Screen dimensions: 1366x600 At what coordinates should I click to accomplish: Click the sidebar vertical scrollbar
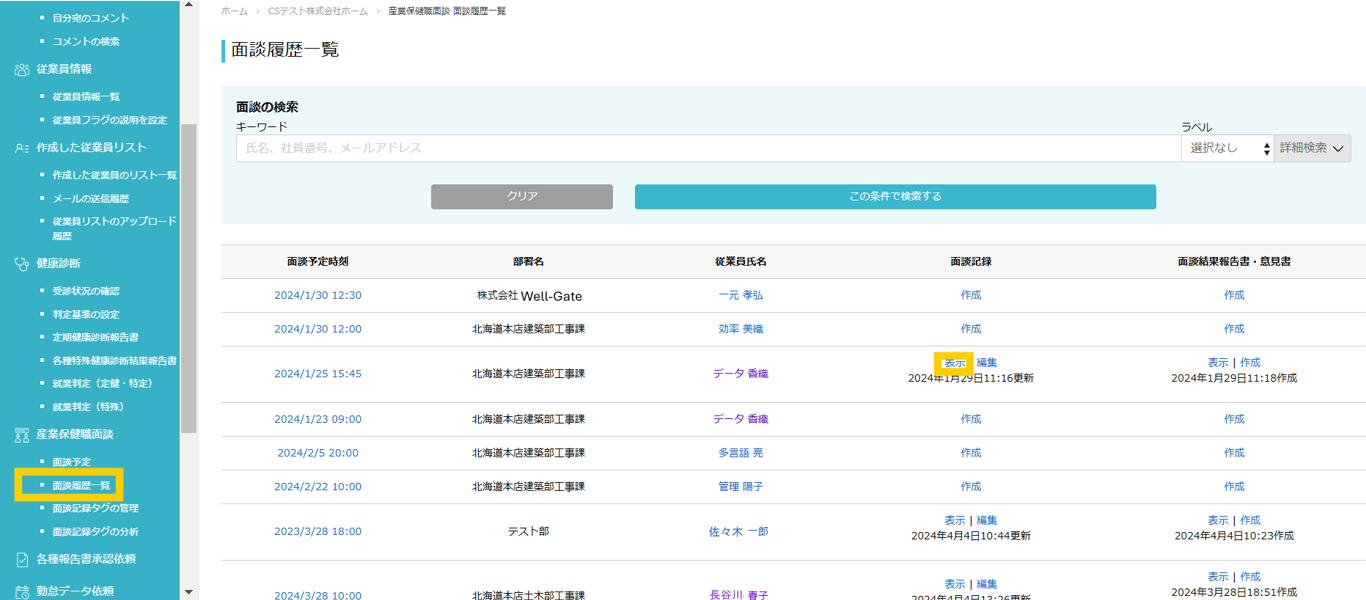[189, 278]
